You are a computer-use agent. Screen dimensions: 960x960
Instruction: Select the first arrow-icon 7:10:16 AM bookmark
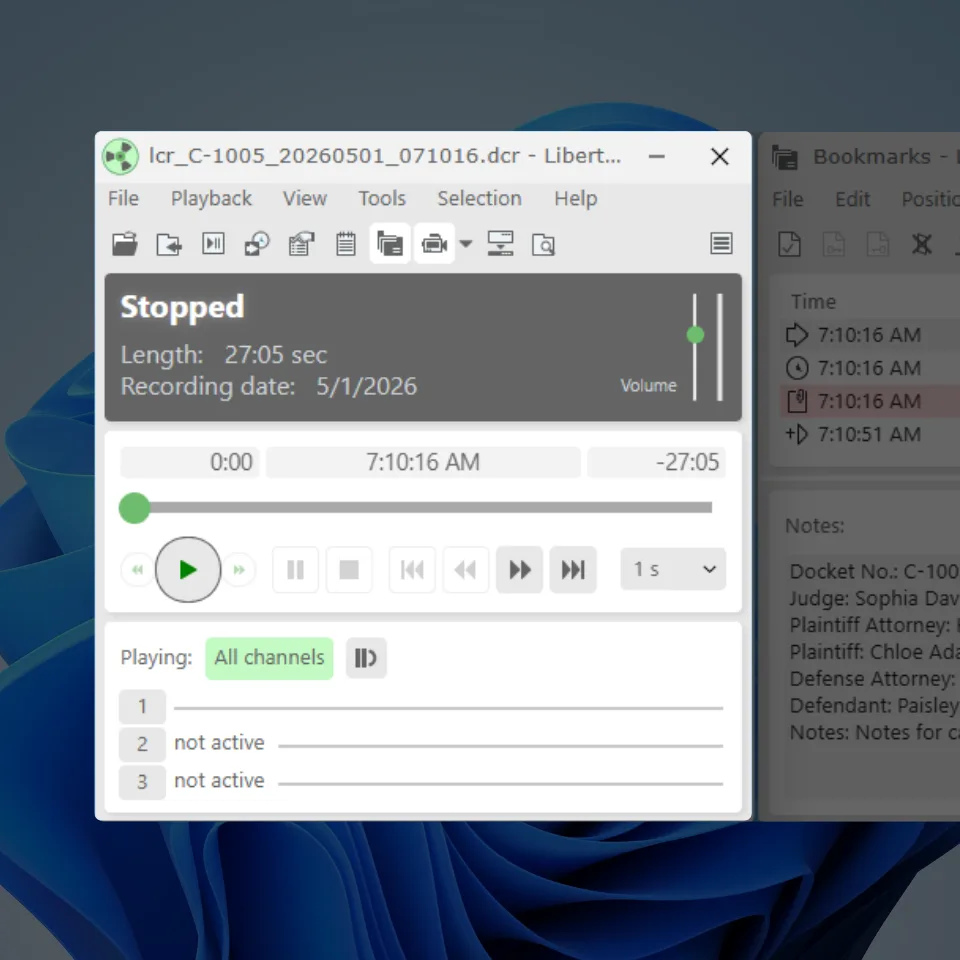tap(870, 336)
